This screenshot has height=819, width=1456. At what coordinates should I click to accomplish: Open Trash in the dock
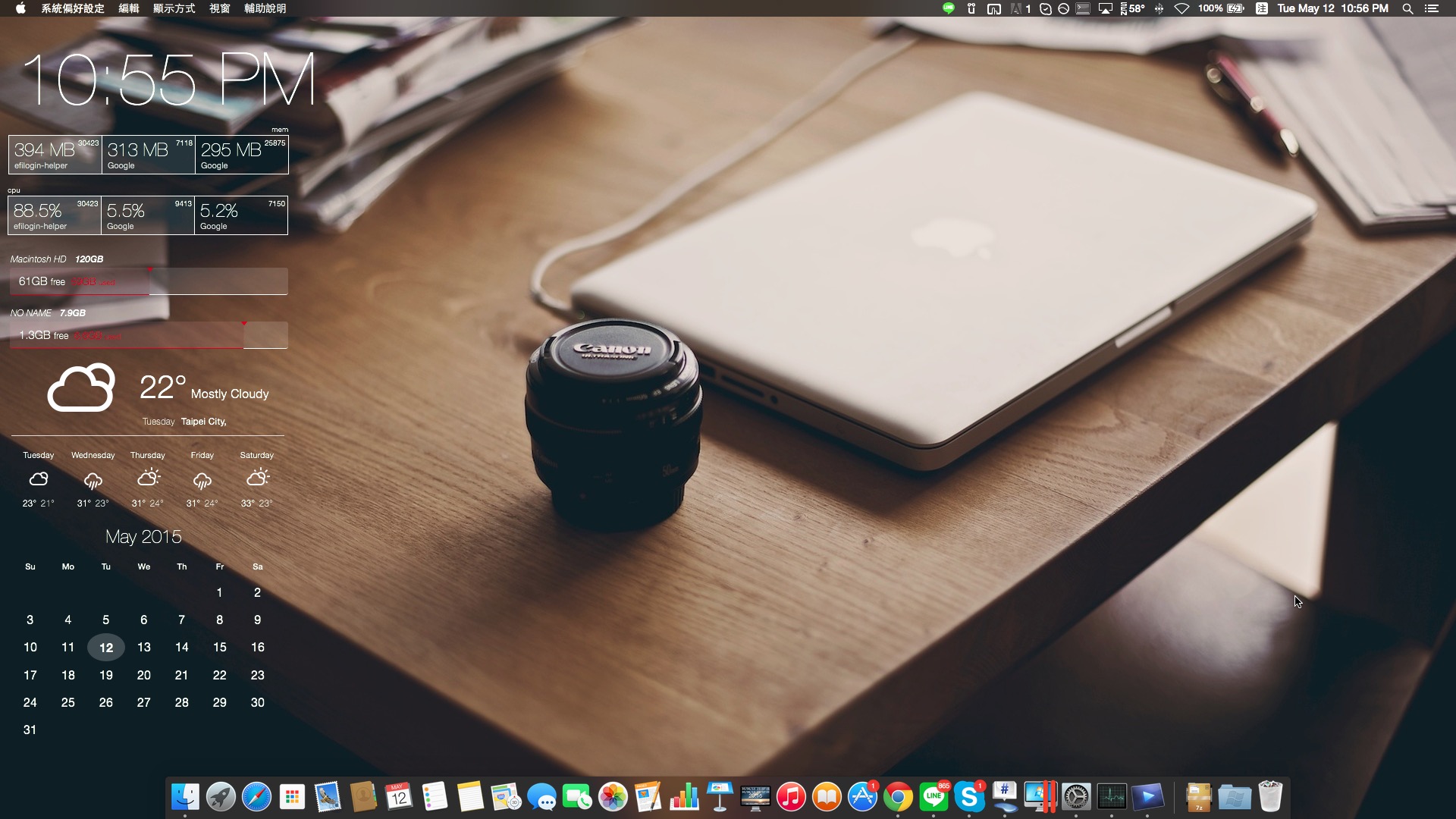coord(1270,797)
